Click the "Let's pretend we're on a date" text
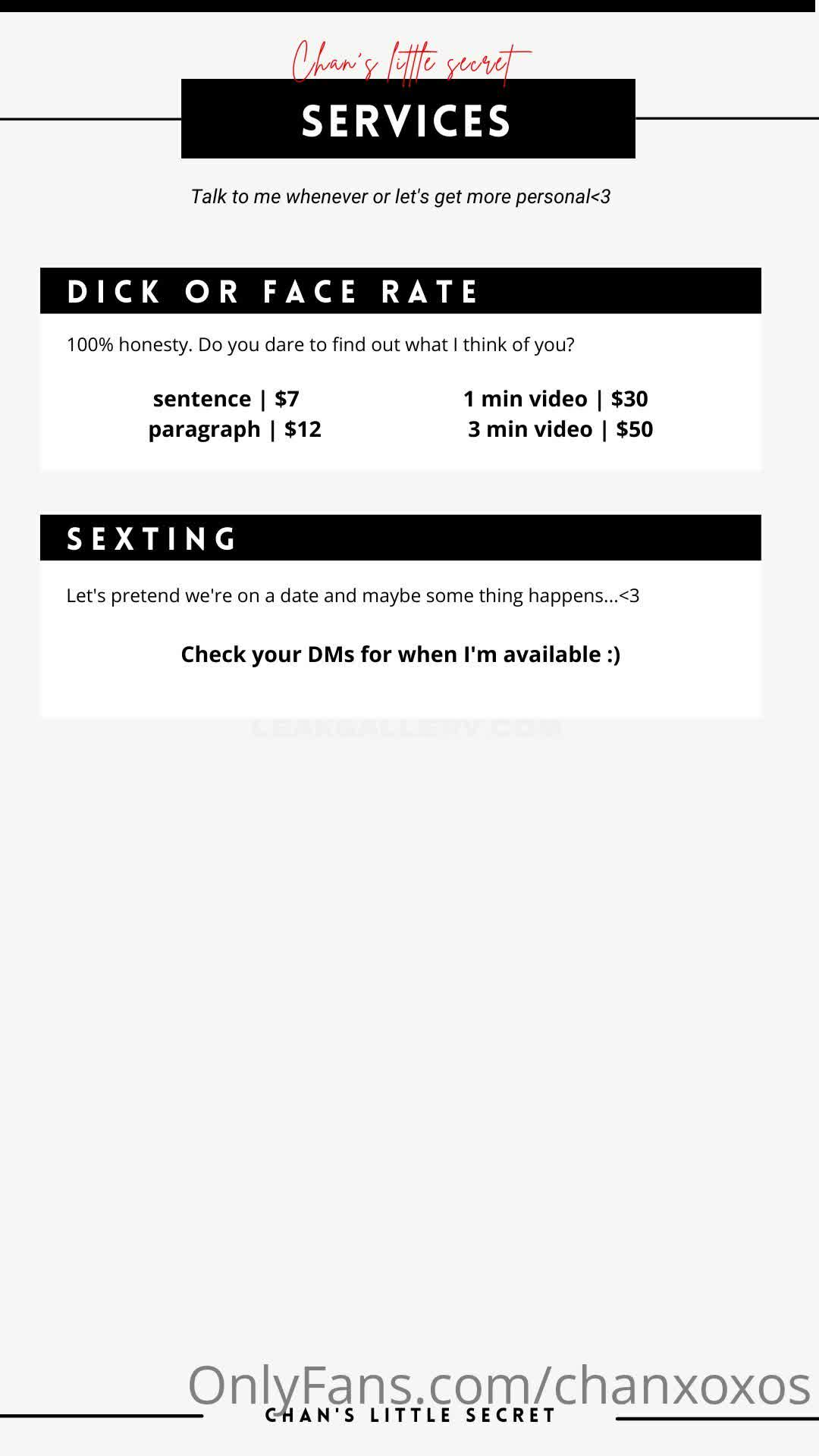 (353, 596)
